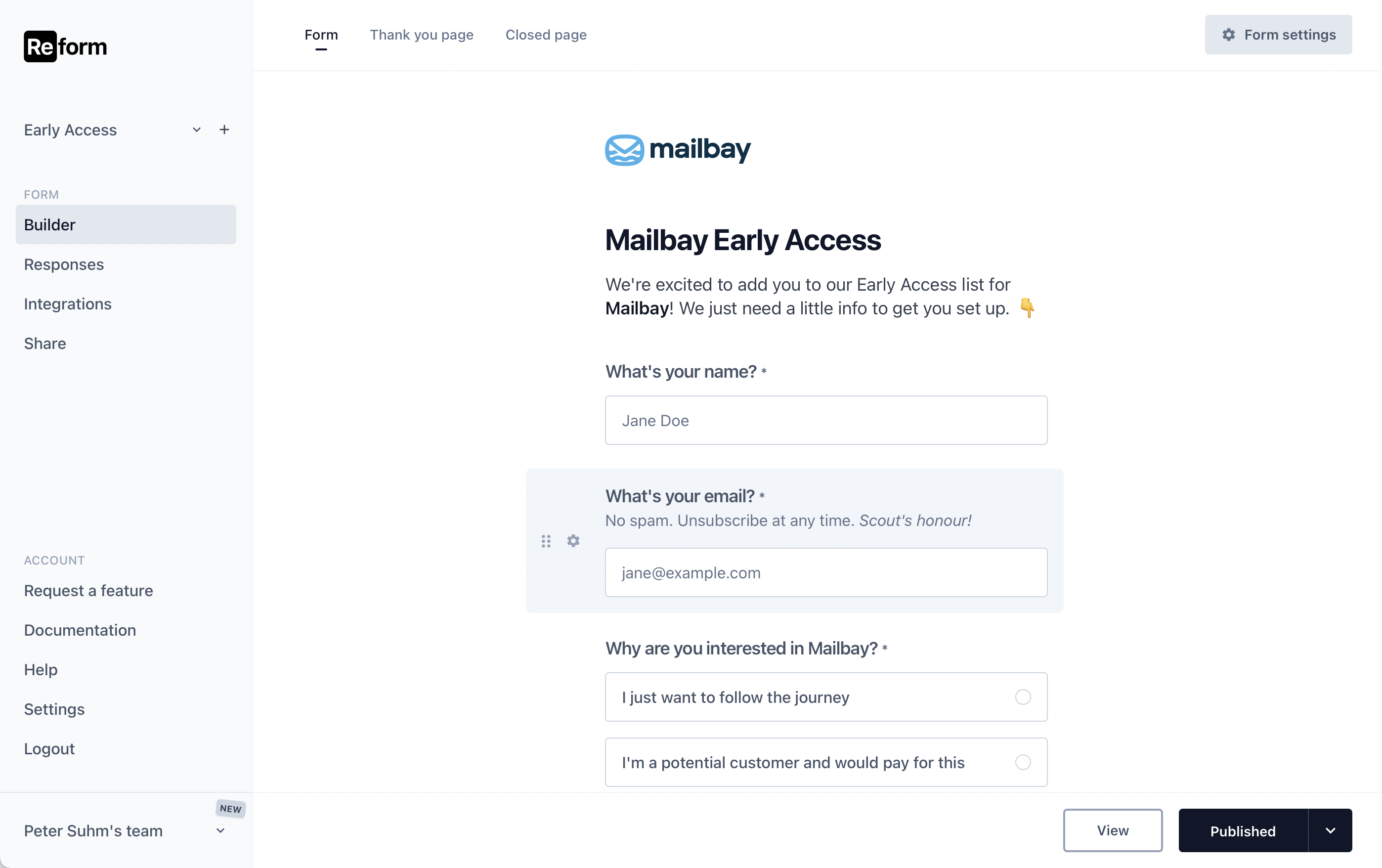1382x868 pixels.
Task: Navigate to Responses section
Action: pyautogui.click(x=63, y=263)
